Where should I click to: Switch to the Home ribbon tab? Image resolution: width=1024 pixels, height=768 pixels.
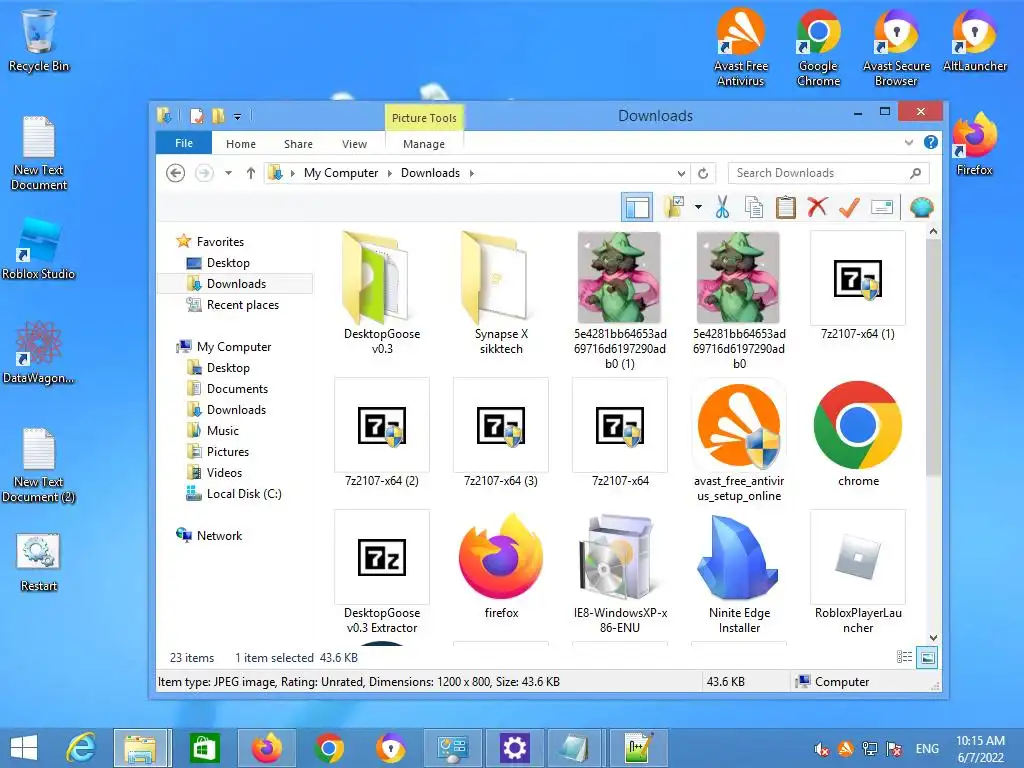pos(241,144)
